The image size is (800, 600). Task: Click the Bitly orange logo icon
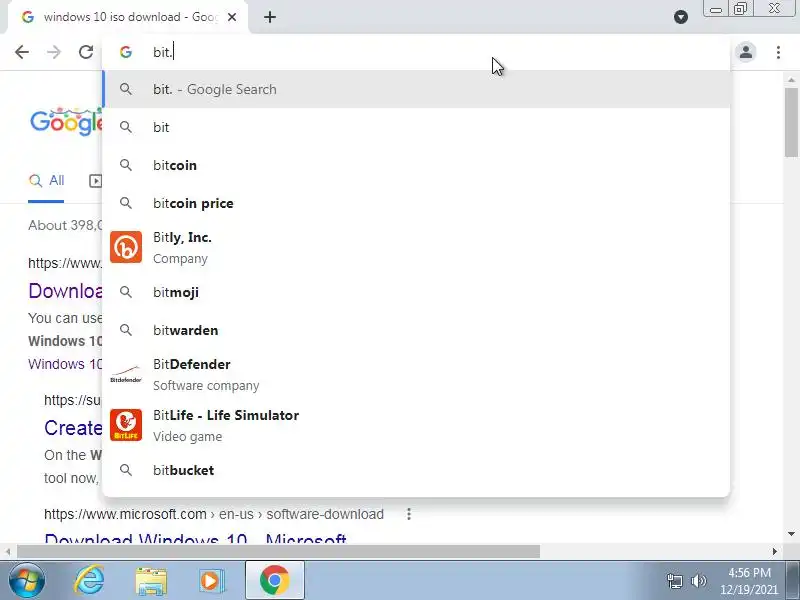[126, 247]
